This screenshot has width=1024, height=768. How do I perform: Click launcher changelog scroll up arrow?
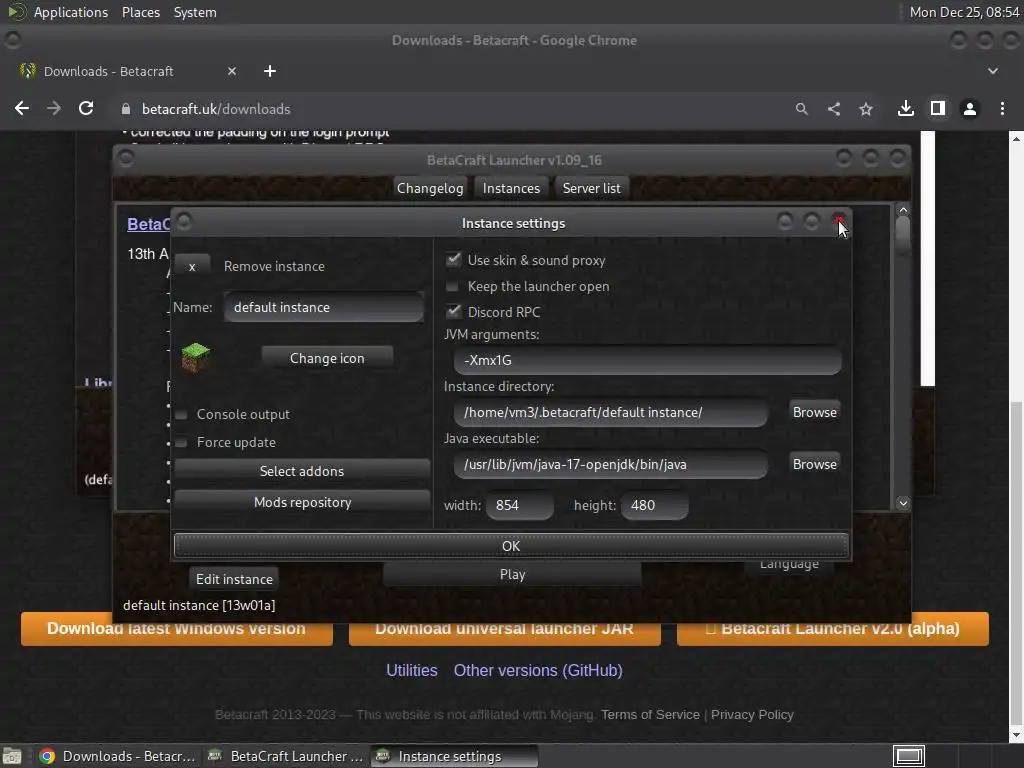(903, 210)
